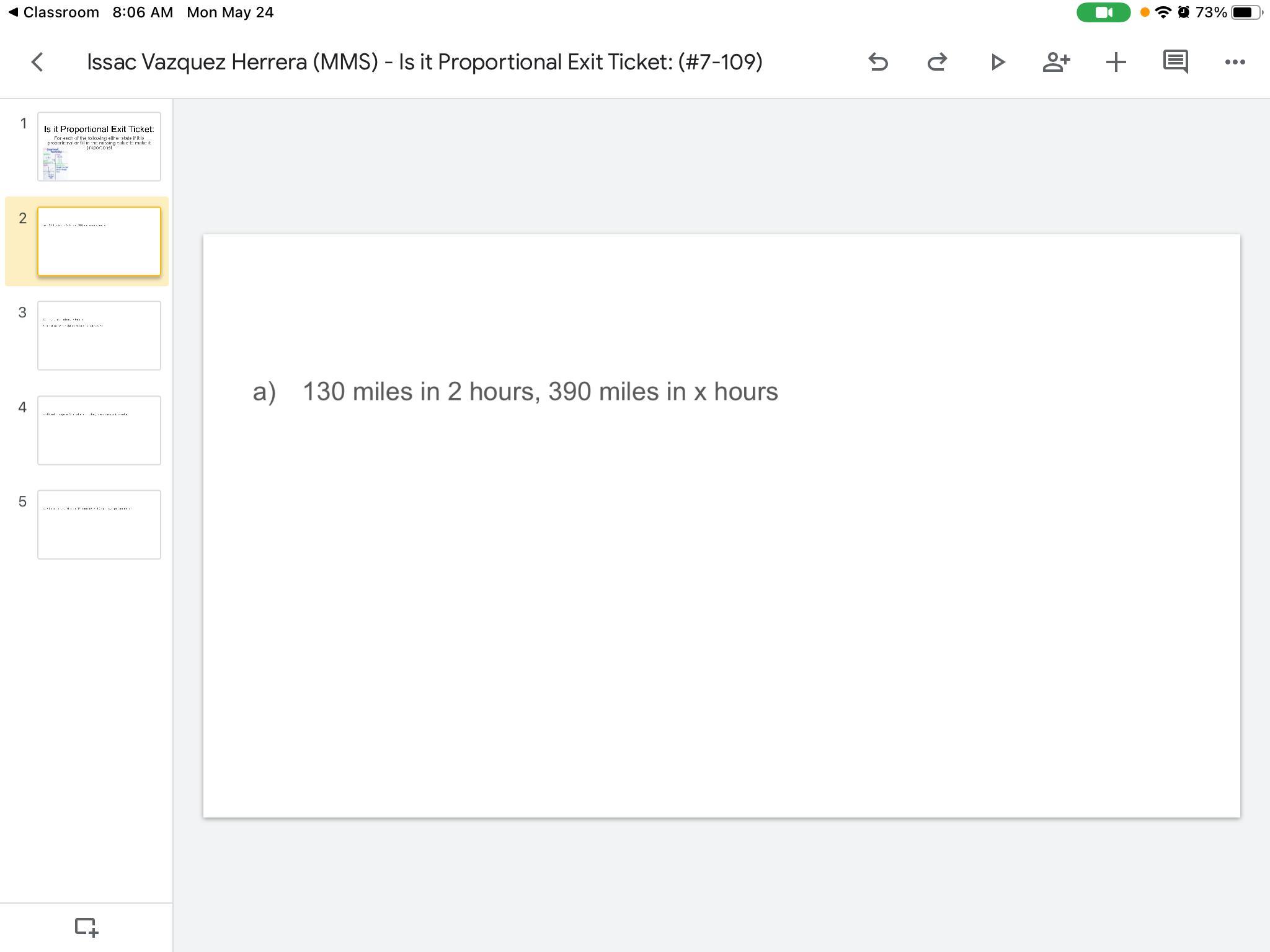
Task: Tap the redo arrow icon
Action: click(x=937, y=62)
